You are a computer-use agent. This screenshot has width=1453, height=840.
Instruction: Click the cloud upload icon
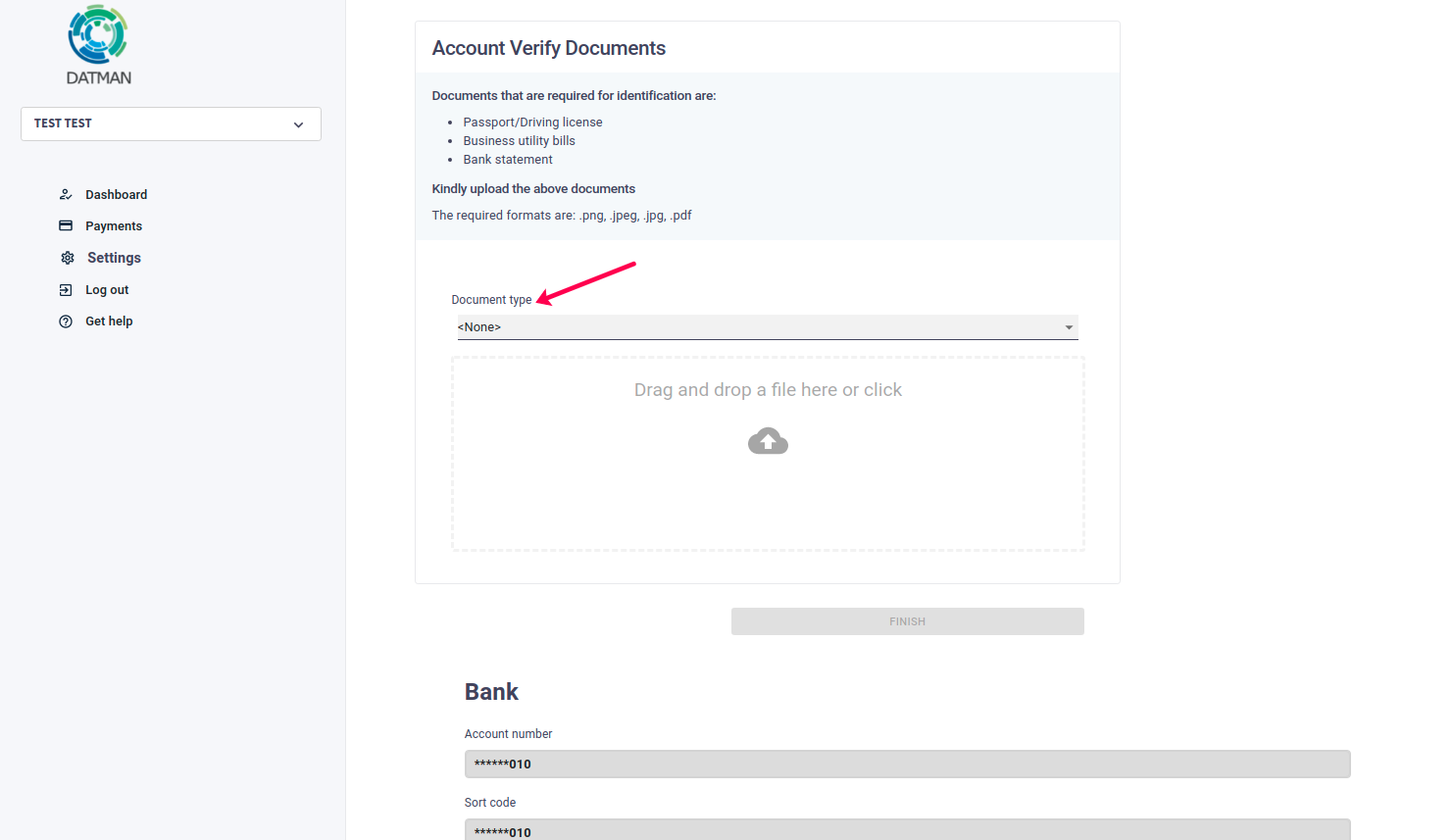coord(768,441)
